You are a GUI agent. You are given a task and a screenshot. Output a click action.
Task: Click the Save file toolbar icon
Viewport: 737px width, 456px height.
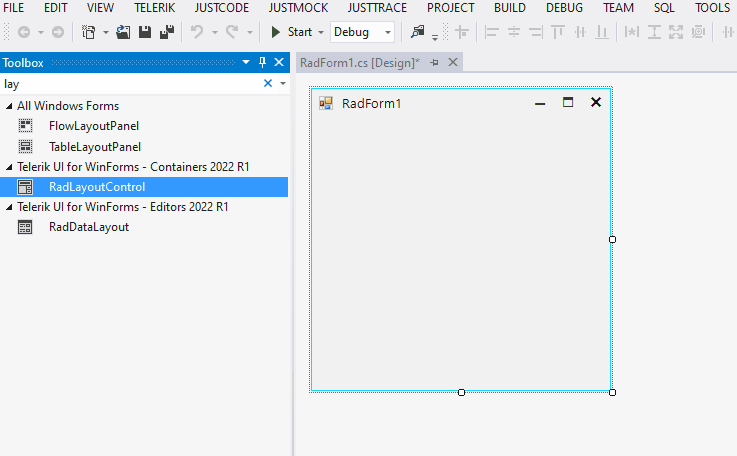[145, 32]
